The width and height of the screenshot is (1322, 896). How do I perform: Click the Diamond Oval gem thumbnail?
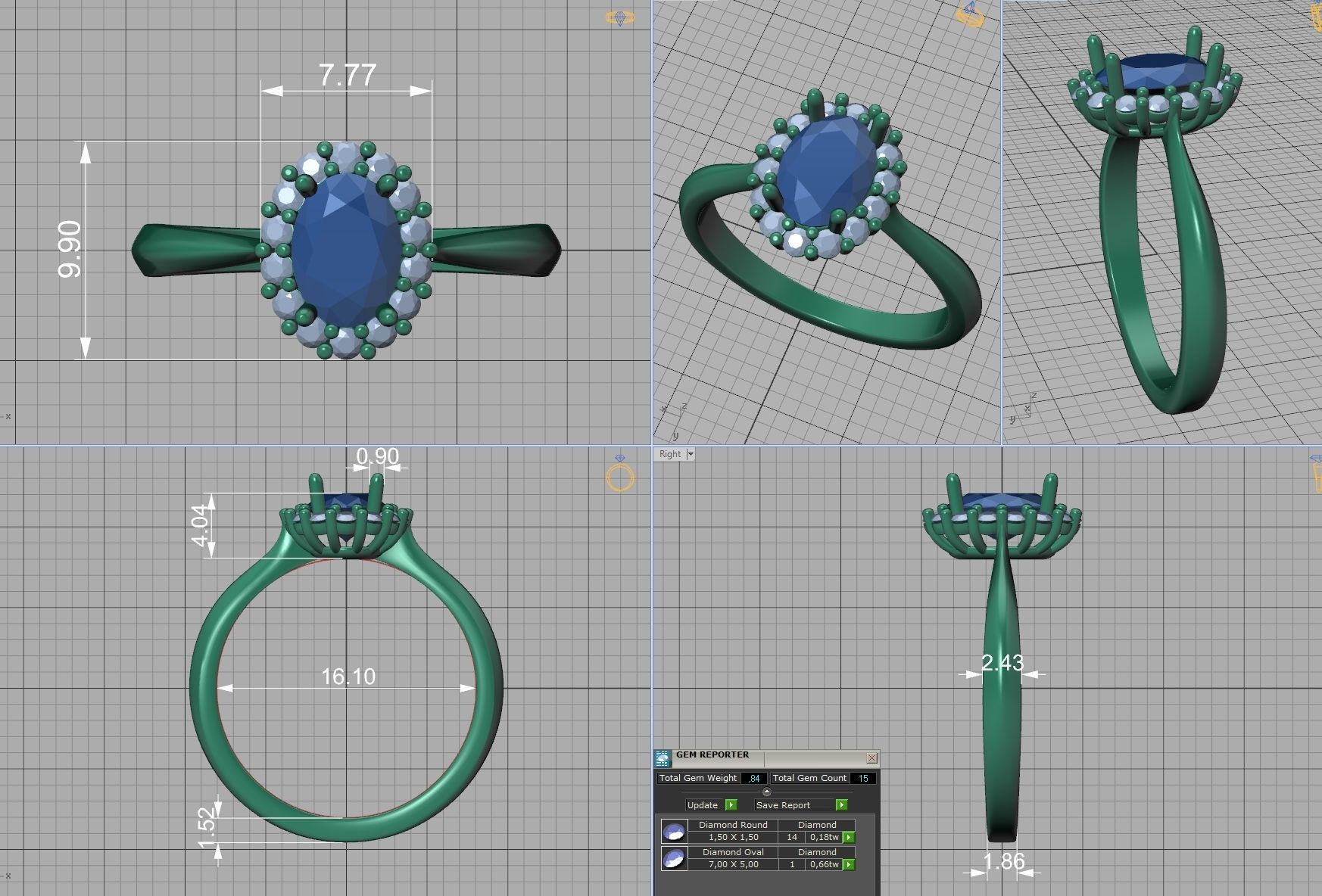tap(674, 858)
